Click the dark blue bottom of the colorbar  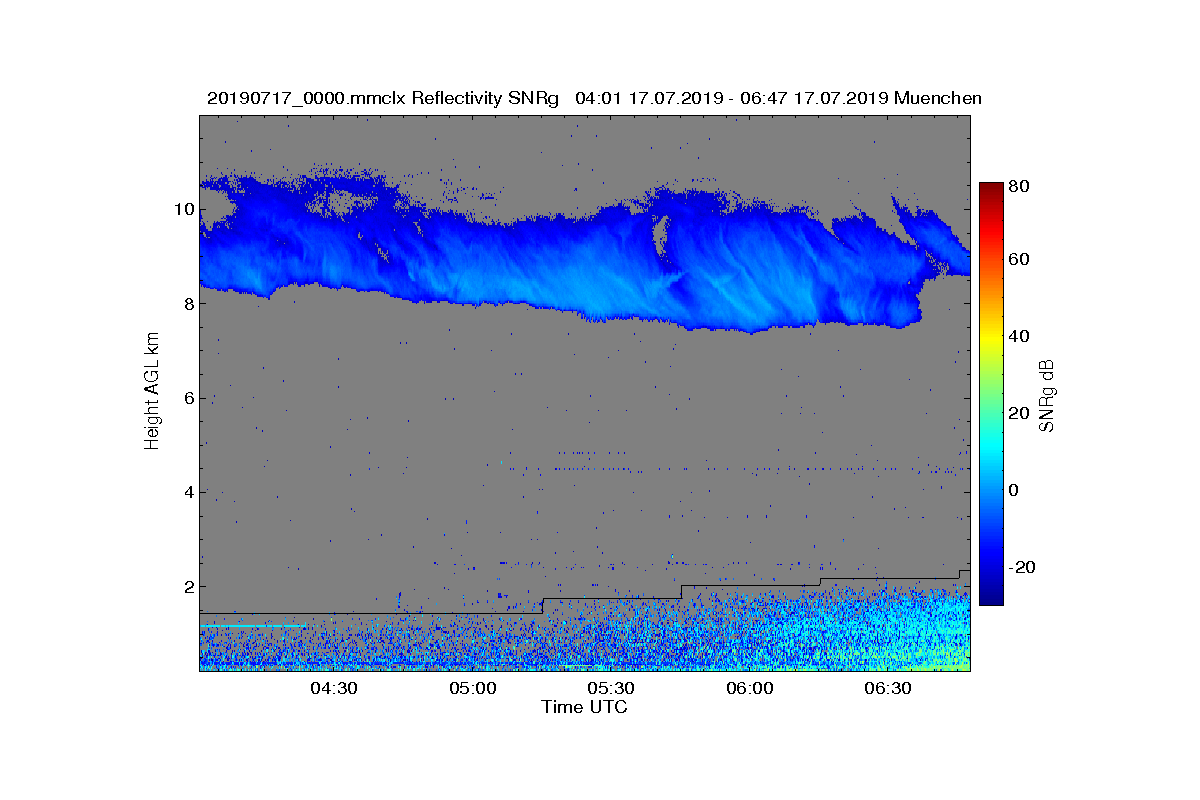(991, 598)
